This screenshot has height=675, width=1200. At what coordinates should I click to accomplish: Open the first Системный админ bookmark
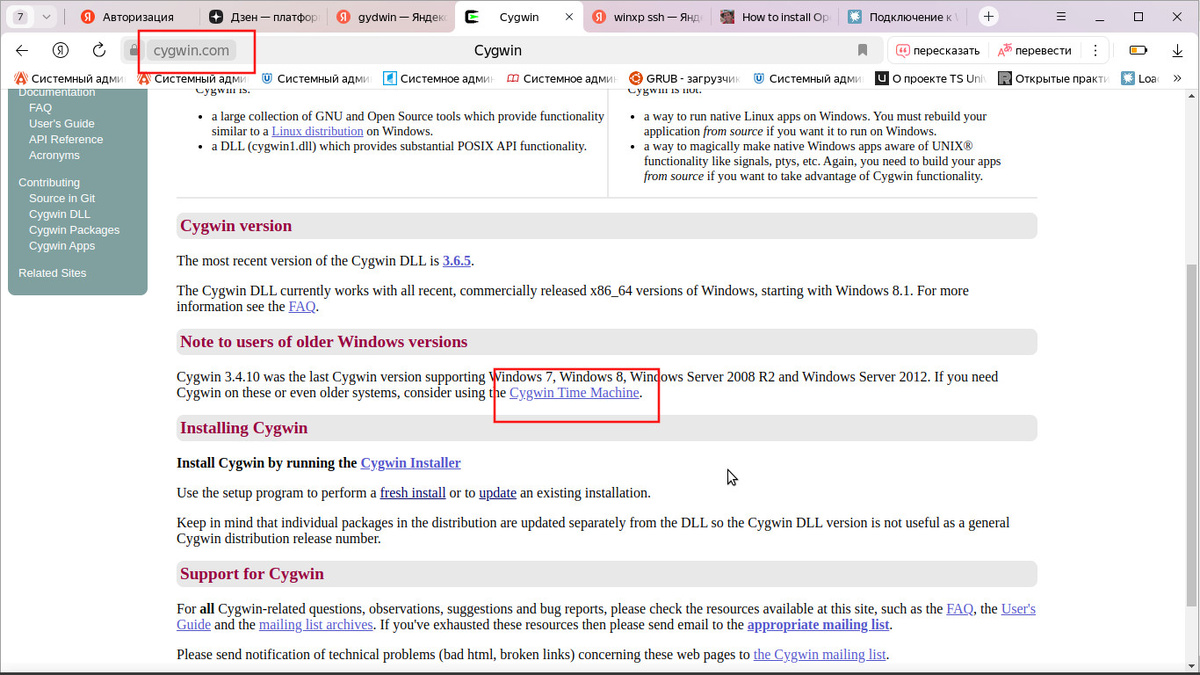(69, 78)
